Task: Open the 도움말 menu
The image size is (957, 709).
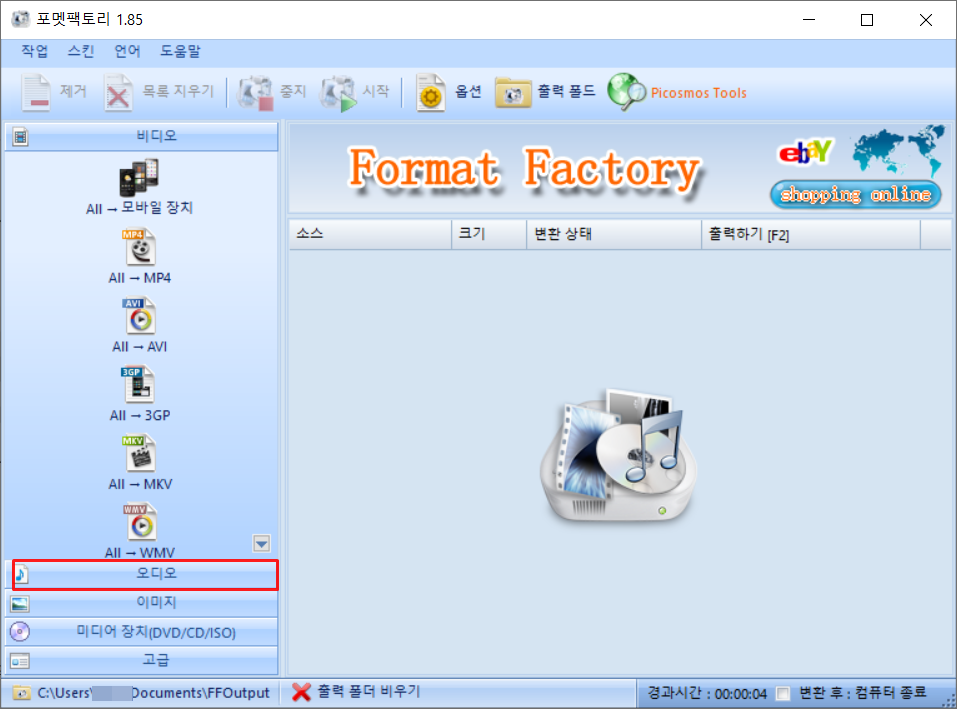Action: (x=180, y=51)
